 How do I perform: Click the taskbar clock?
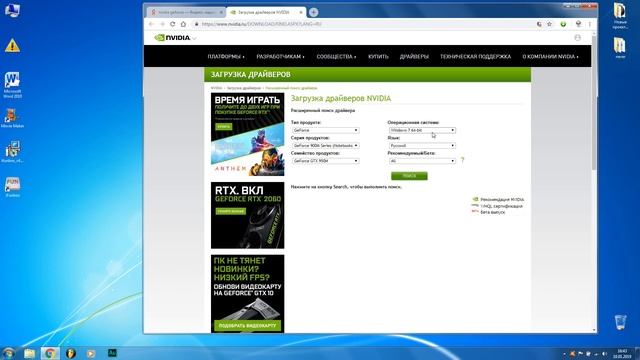click(x=622, y=353)
